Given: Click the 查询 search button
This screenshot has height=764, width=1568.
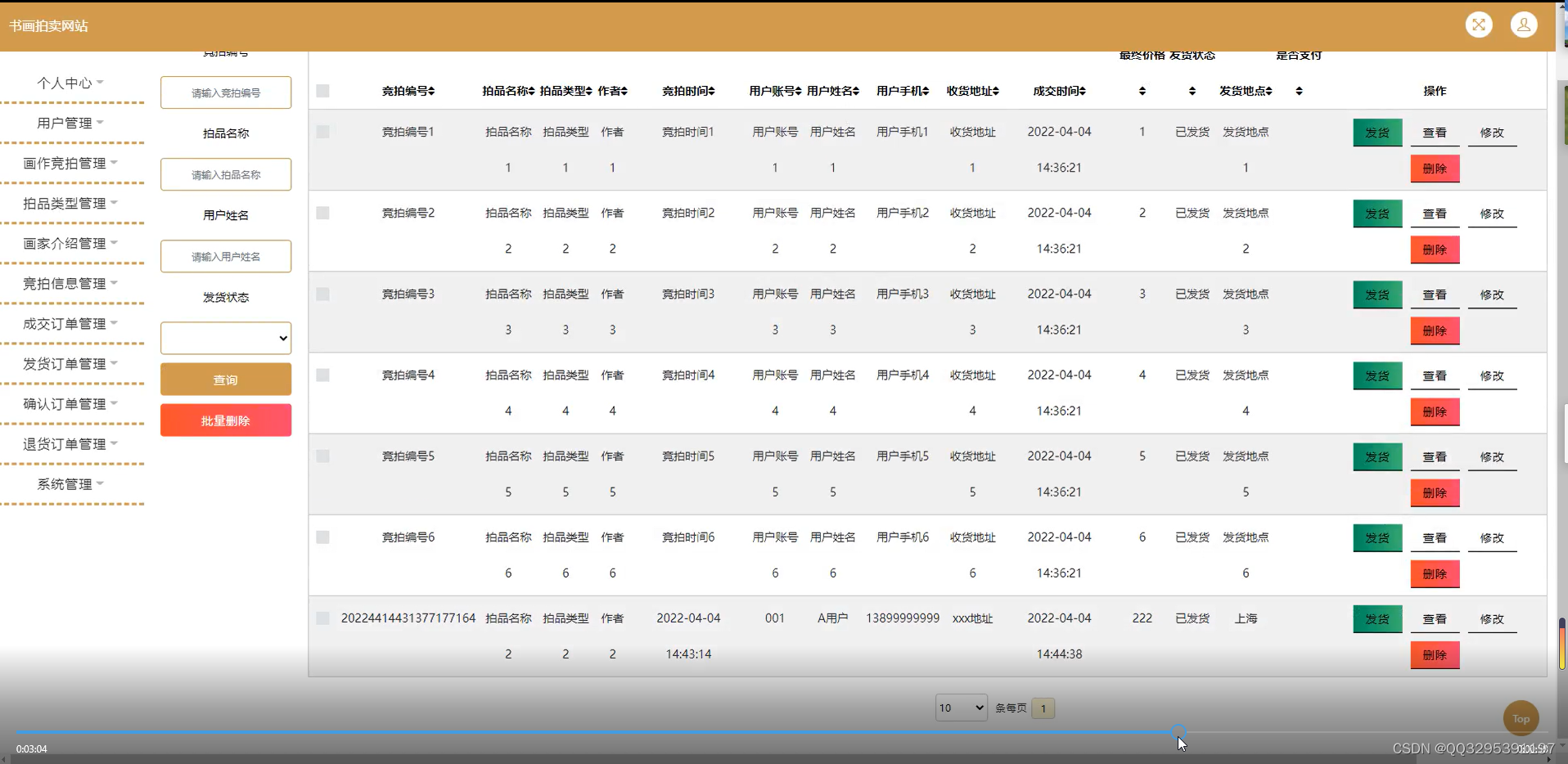Looking at the screenshot, I should [226, 380].
